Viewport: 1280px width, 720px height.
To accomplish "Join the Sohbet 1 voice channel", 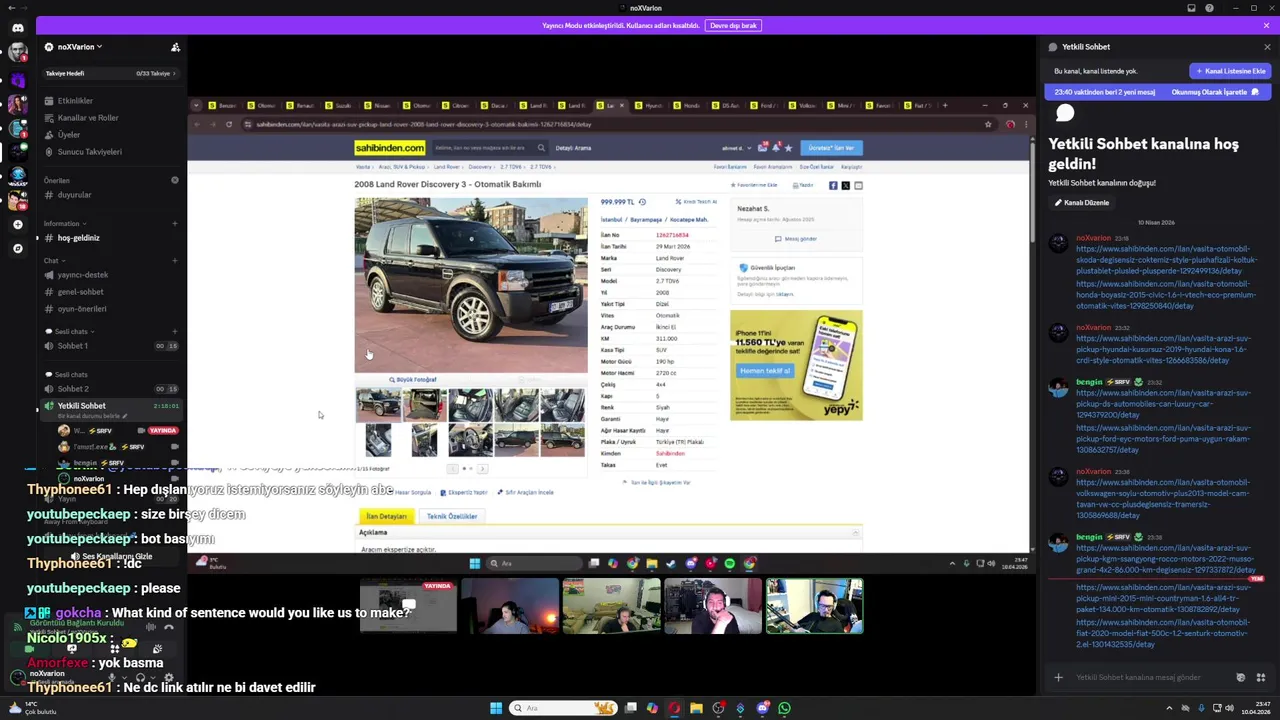I will click(x=110, y=346).
